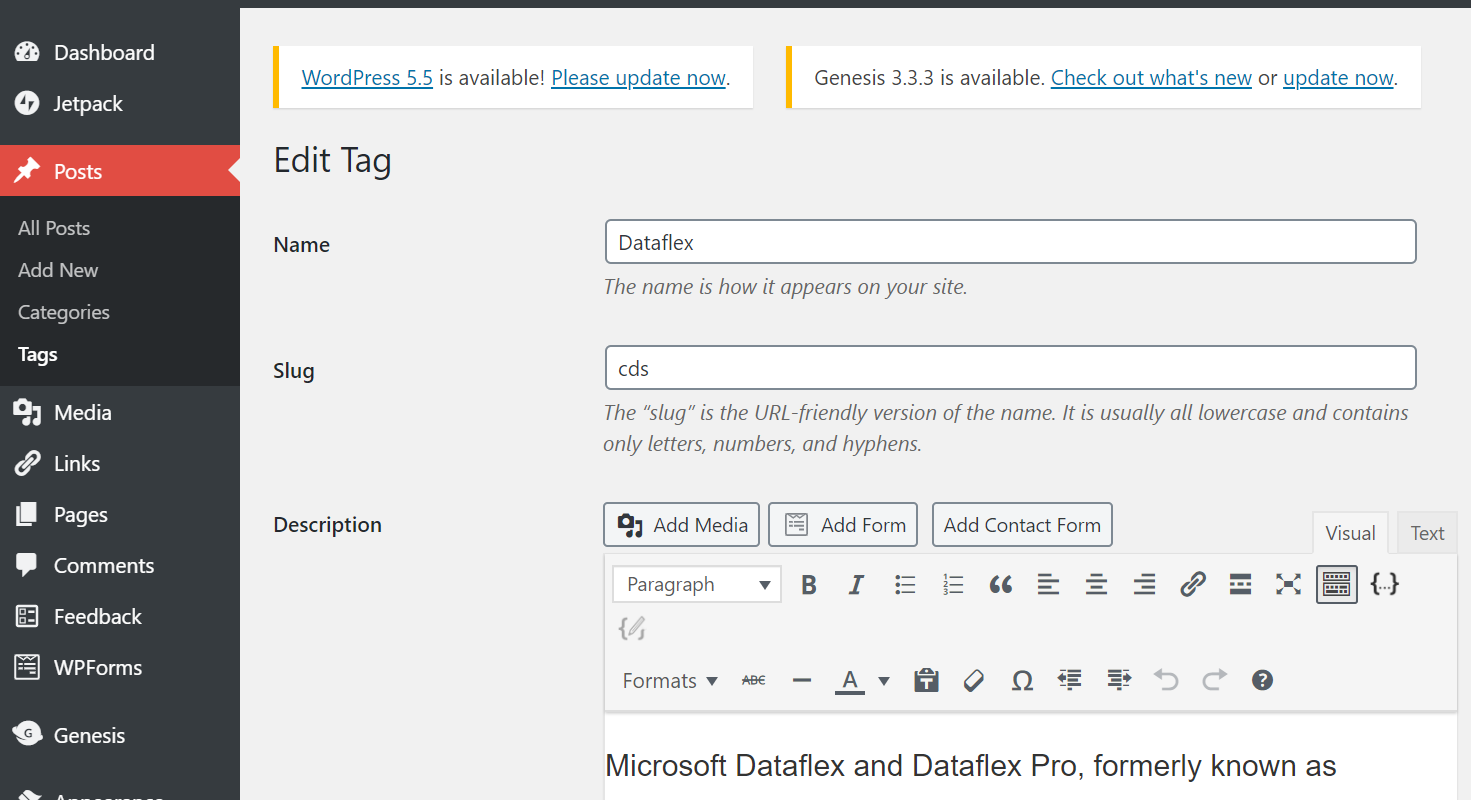This screenshot has width=1471, height=800.
Task: Open the WordPress 5.5 link
Action: click(367, 78)
